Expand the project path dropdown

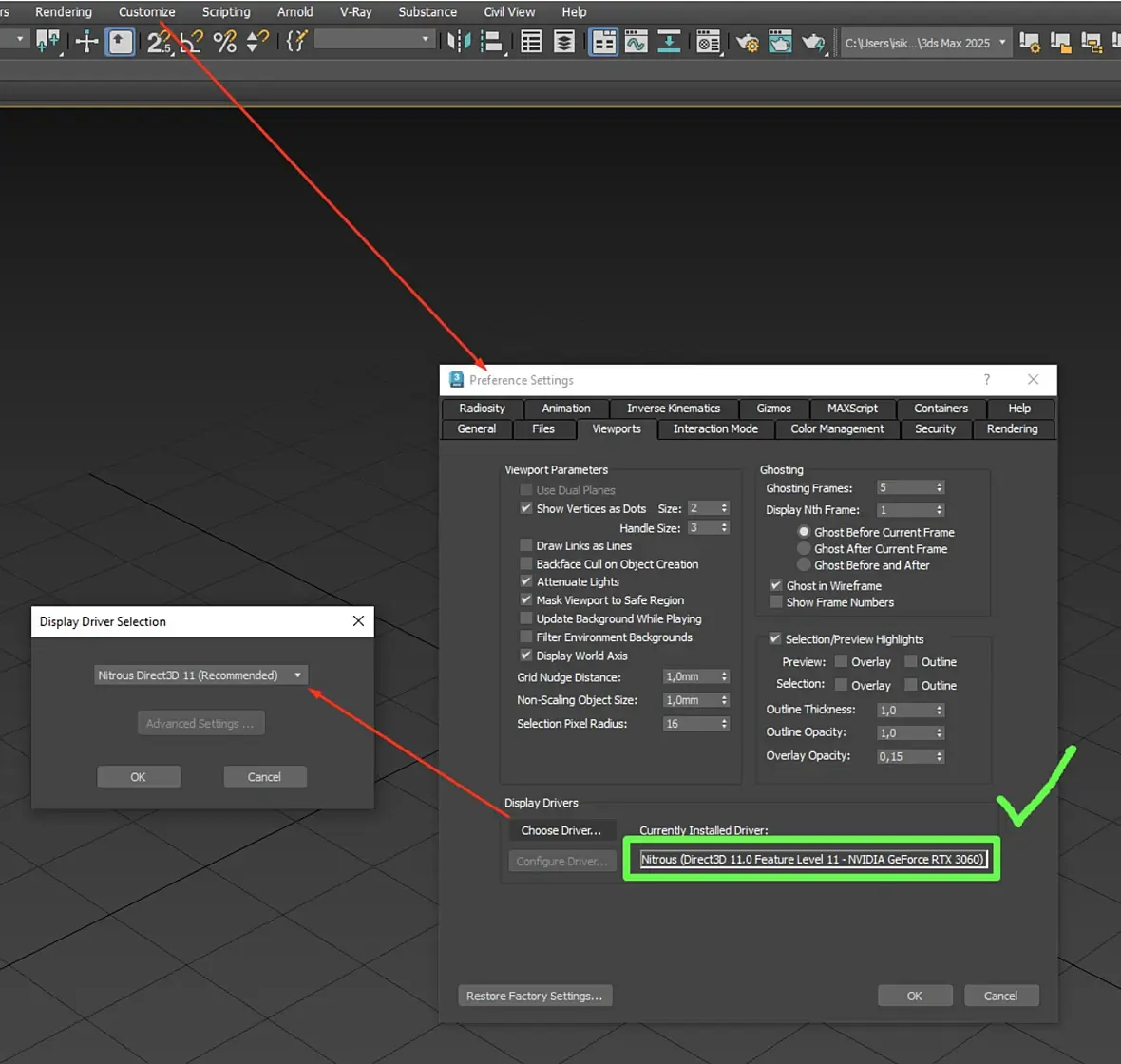point(1002,42)
